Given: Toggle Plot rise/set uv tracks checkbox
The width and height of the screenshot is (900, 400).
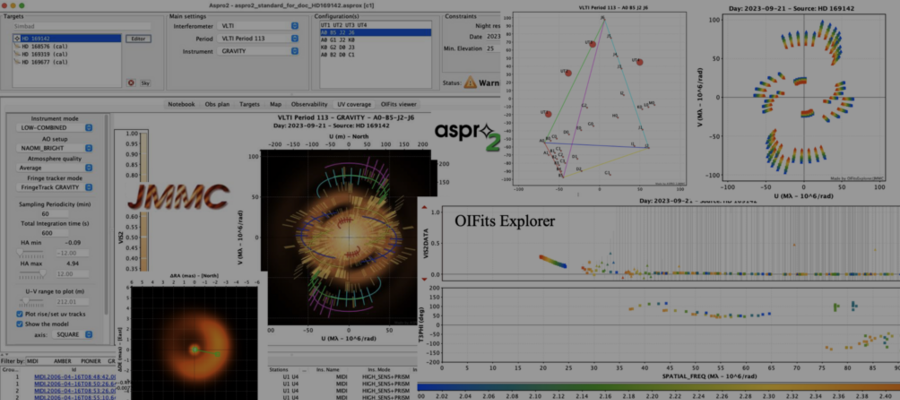Looking at the screenshot, I should [20, 314].
